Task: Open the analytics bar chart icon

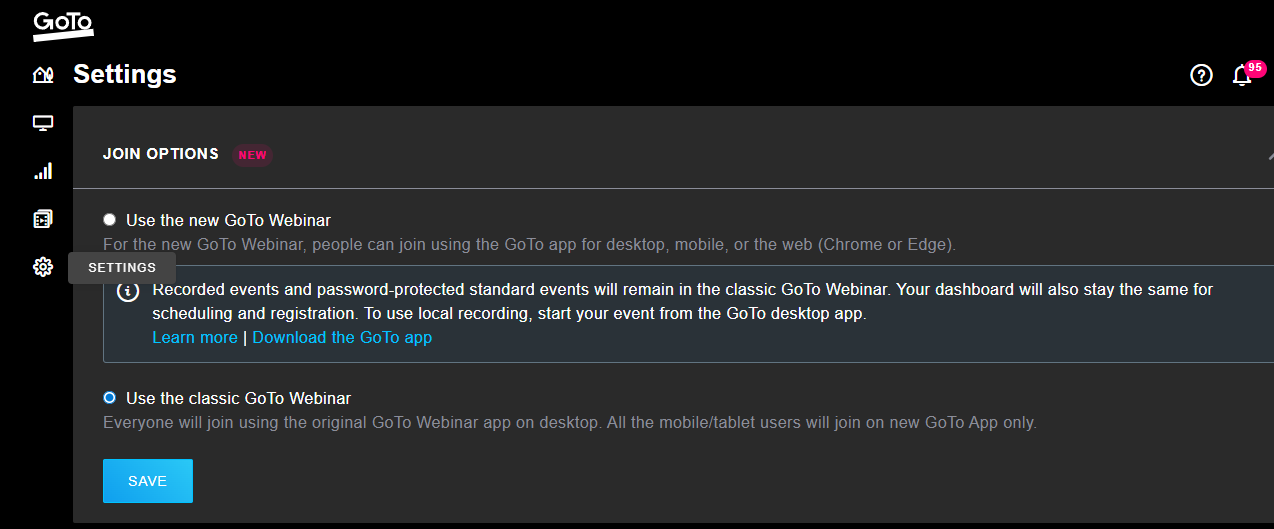Action: 43,171
